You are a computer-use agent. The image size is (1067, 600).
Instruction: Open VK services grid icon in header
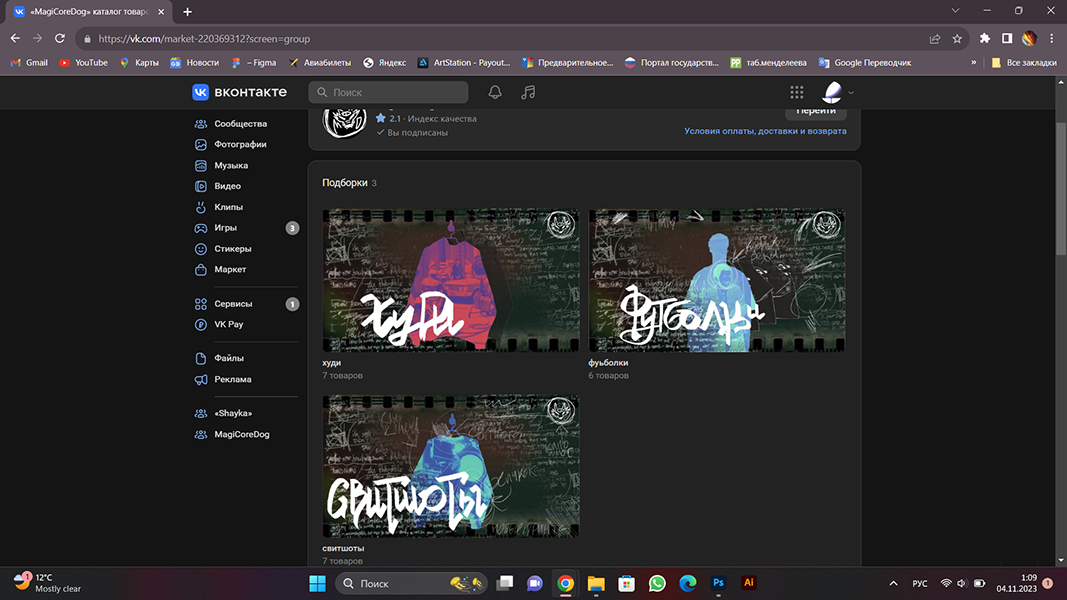[797, 92]
